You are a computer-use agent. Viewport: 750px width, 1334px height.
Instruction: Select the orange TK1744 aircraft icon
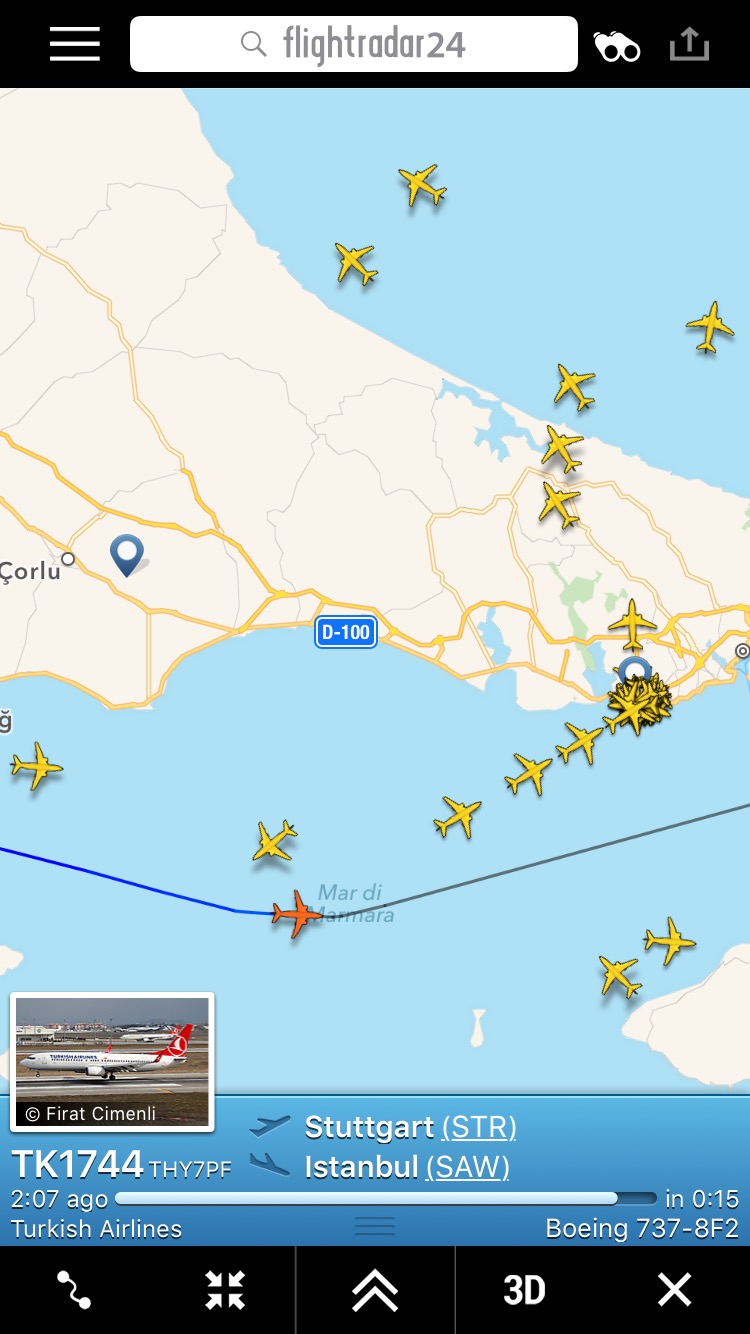coord(296,913)
